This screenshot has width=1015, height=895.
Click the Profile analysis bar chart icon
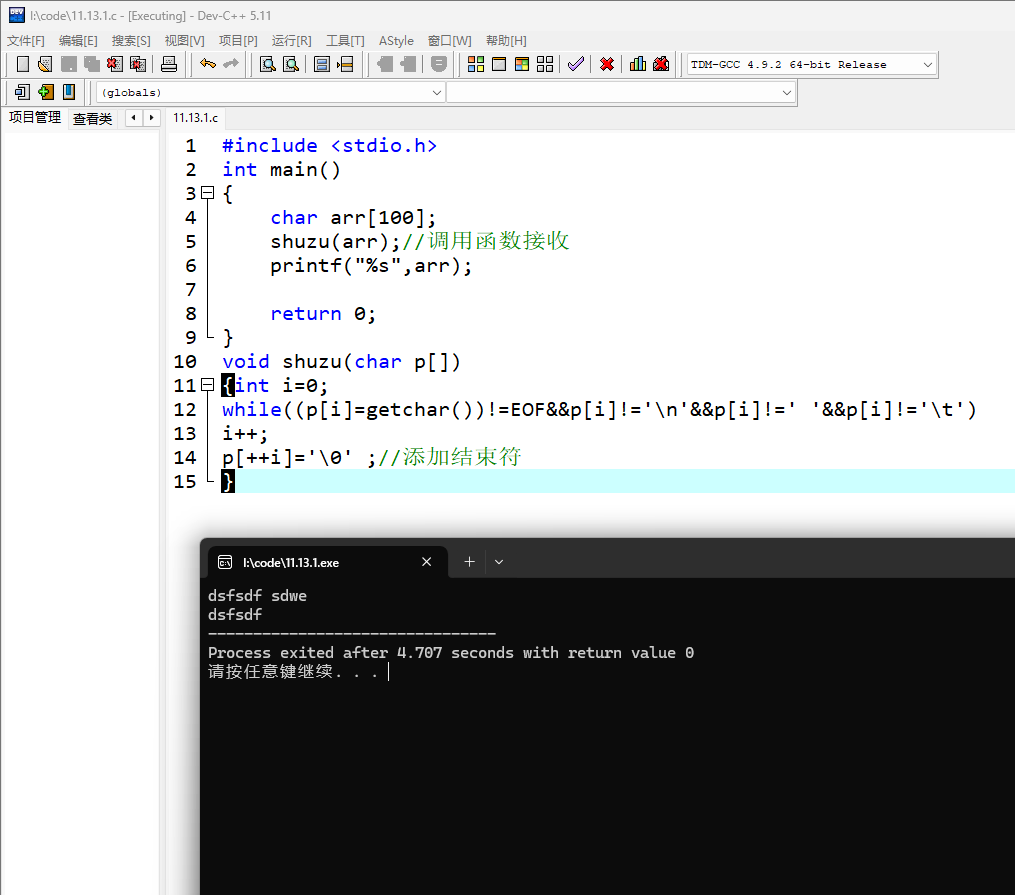tap(638, 64)
